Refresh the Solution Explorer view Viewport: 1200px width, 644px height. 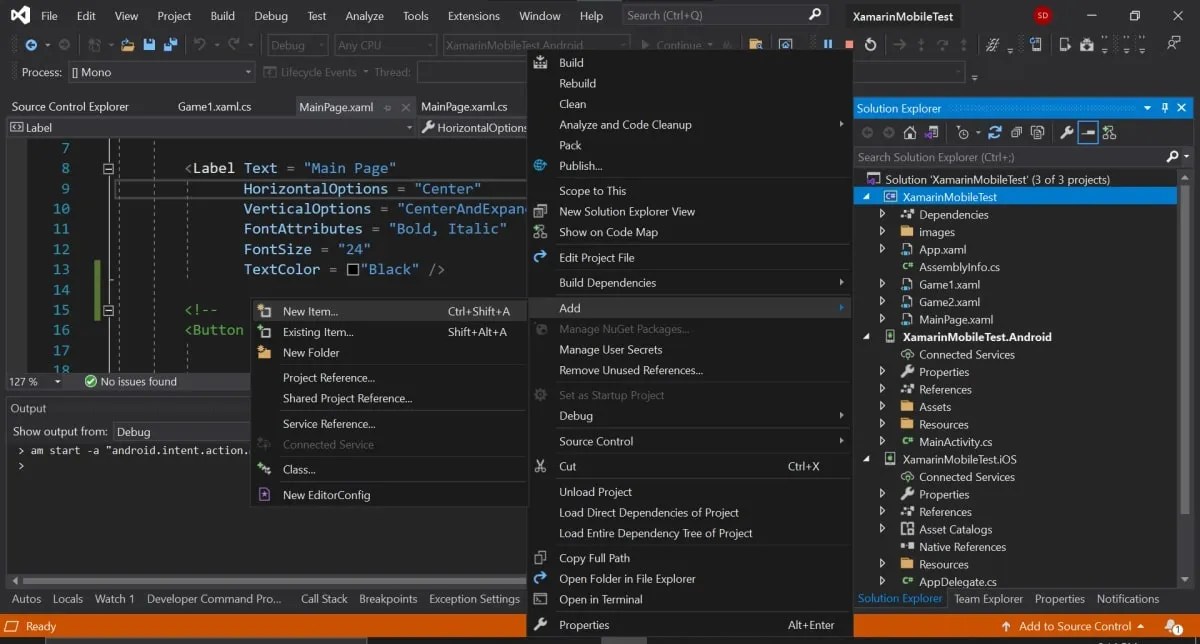tap(996, 132)
